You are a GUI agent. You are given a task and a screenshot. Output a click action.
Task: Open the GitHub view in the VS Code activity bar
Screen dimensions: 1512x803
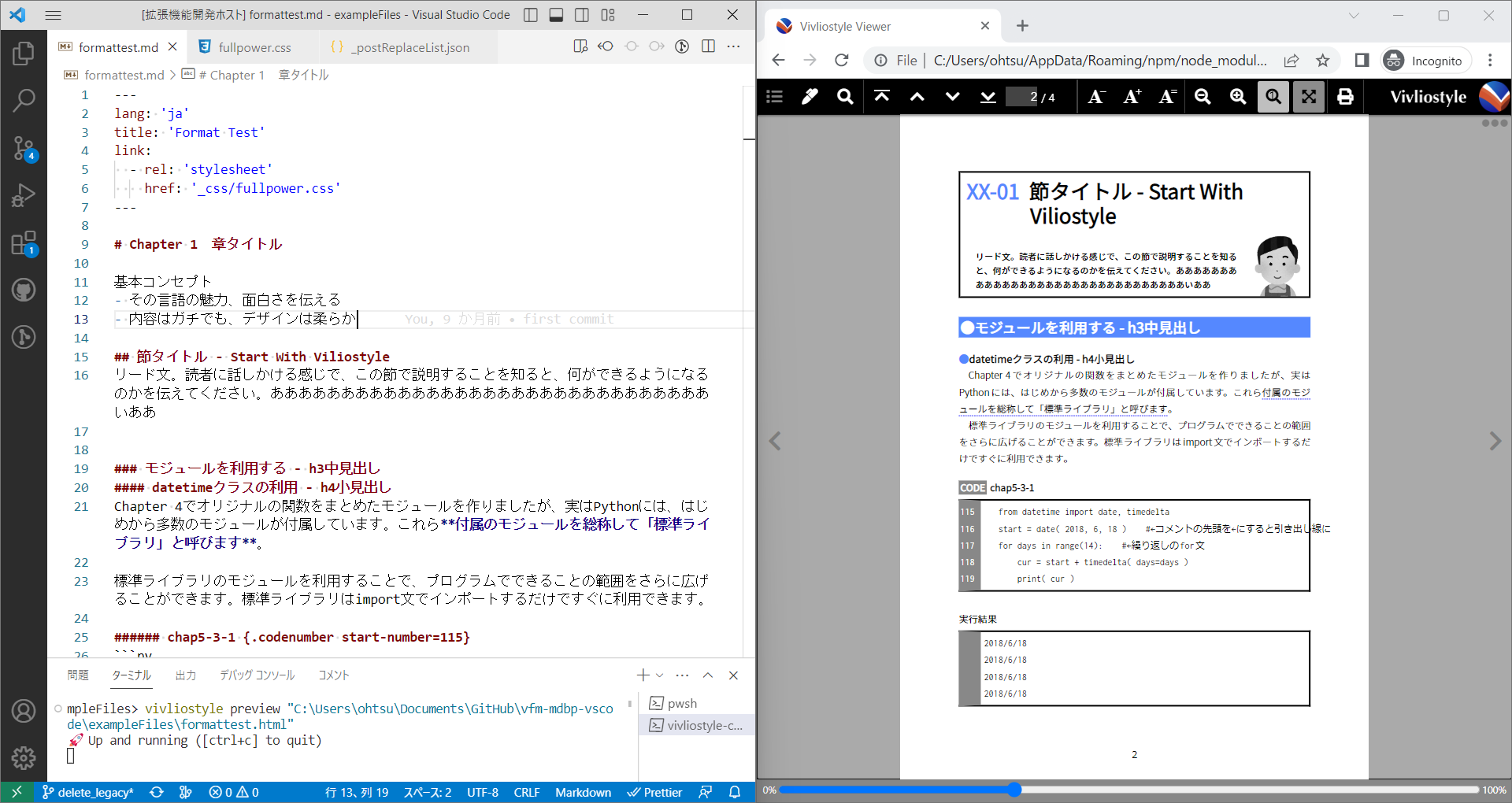(x=24, y=290)
